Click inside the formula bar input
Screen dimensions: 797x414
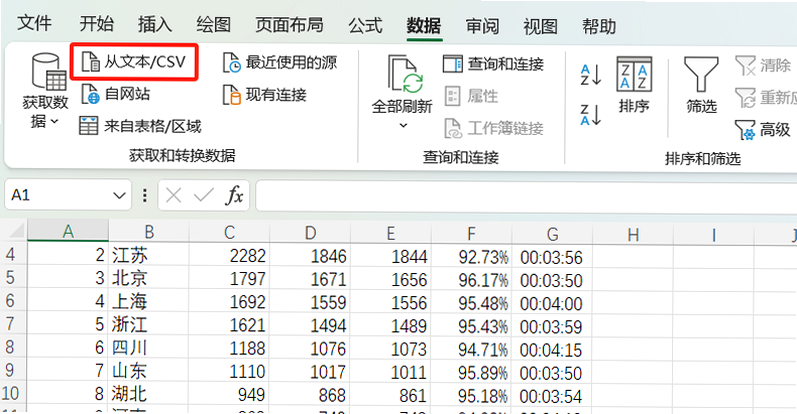pyautogui.click(x=526, y=196)
